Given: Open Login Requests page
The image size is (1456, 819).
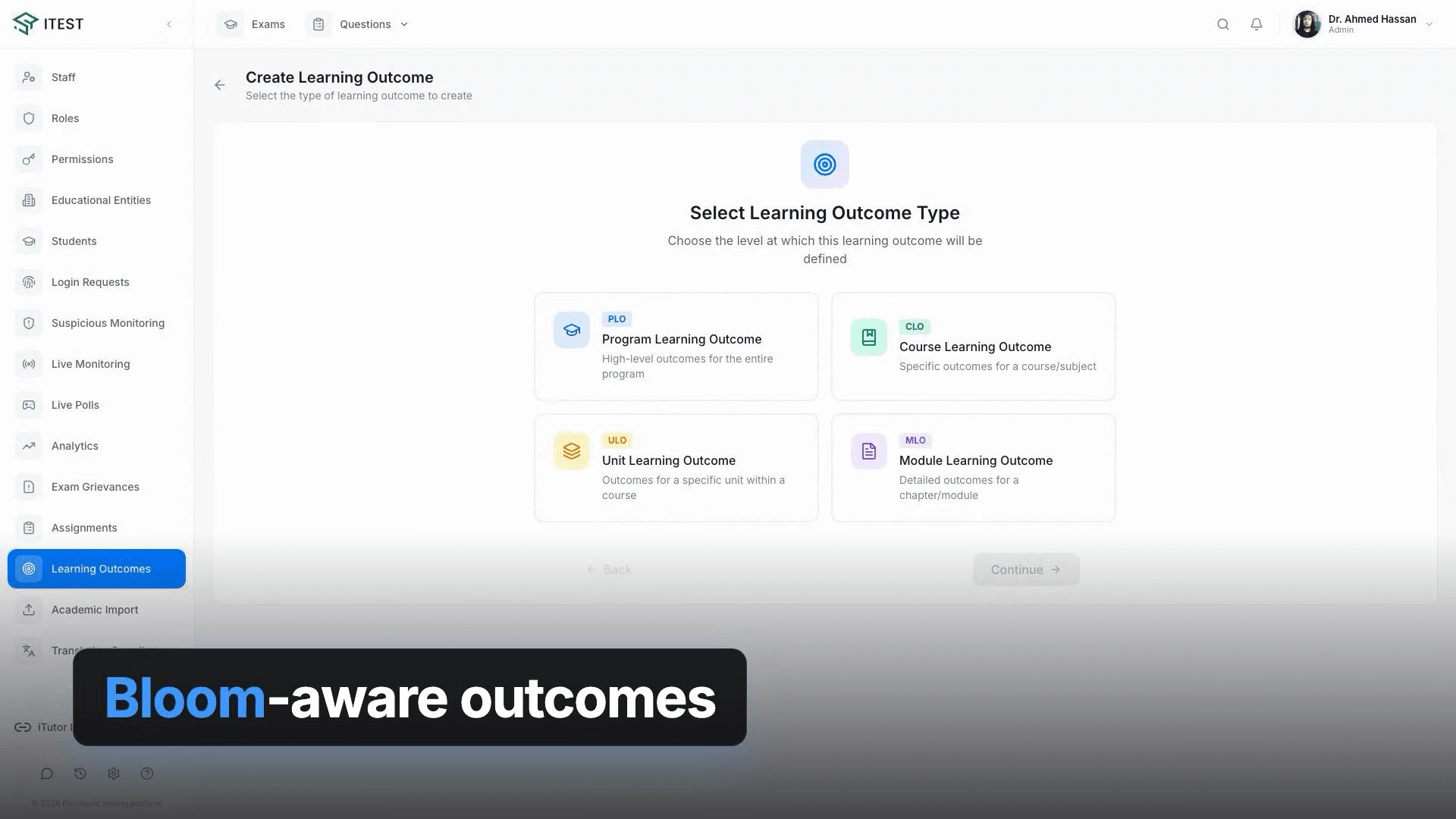Looking at the screenshot, I should 96,282.
